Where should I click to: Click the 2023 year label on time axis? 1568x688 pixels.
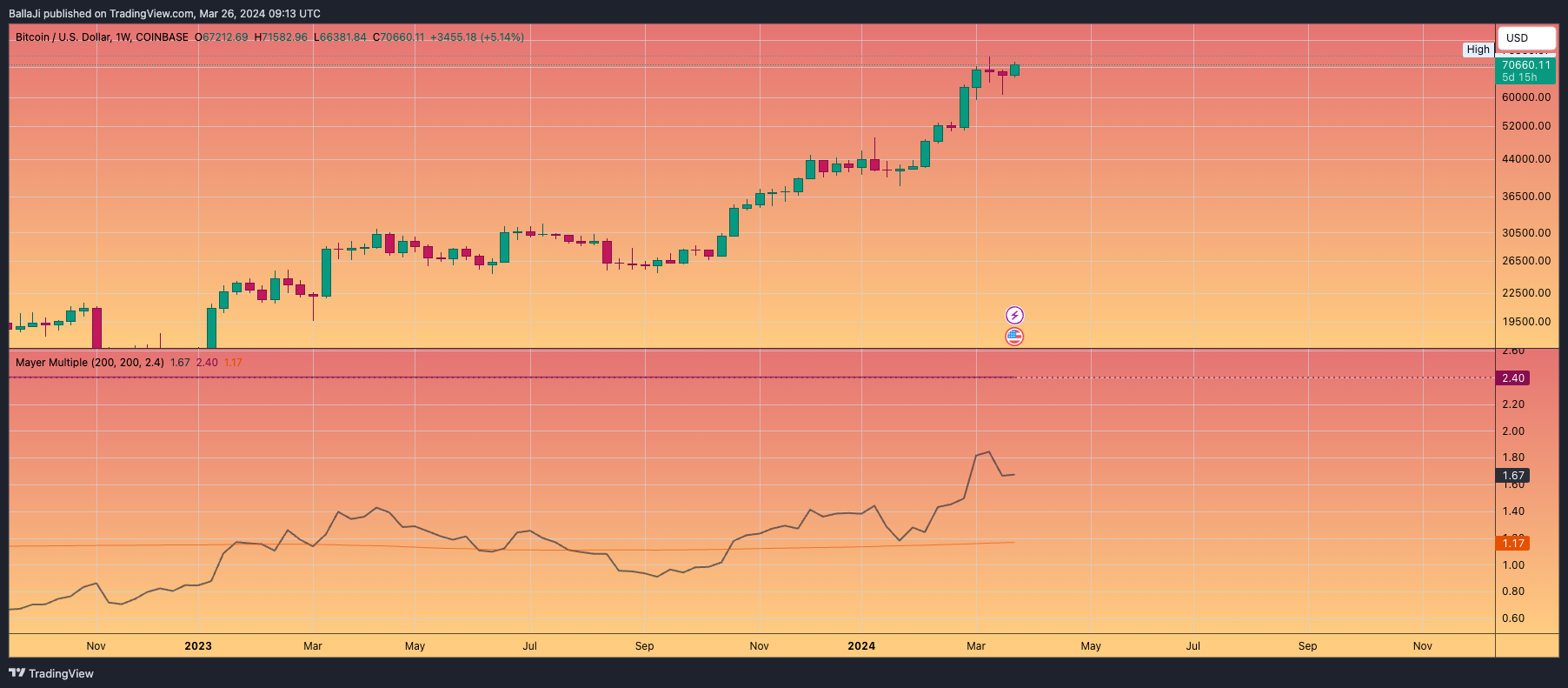[198, 645]
